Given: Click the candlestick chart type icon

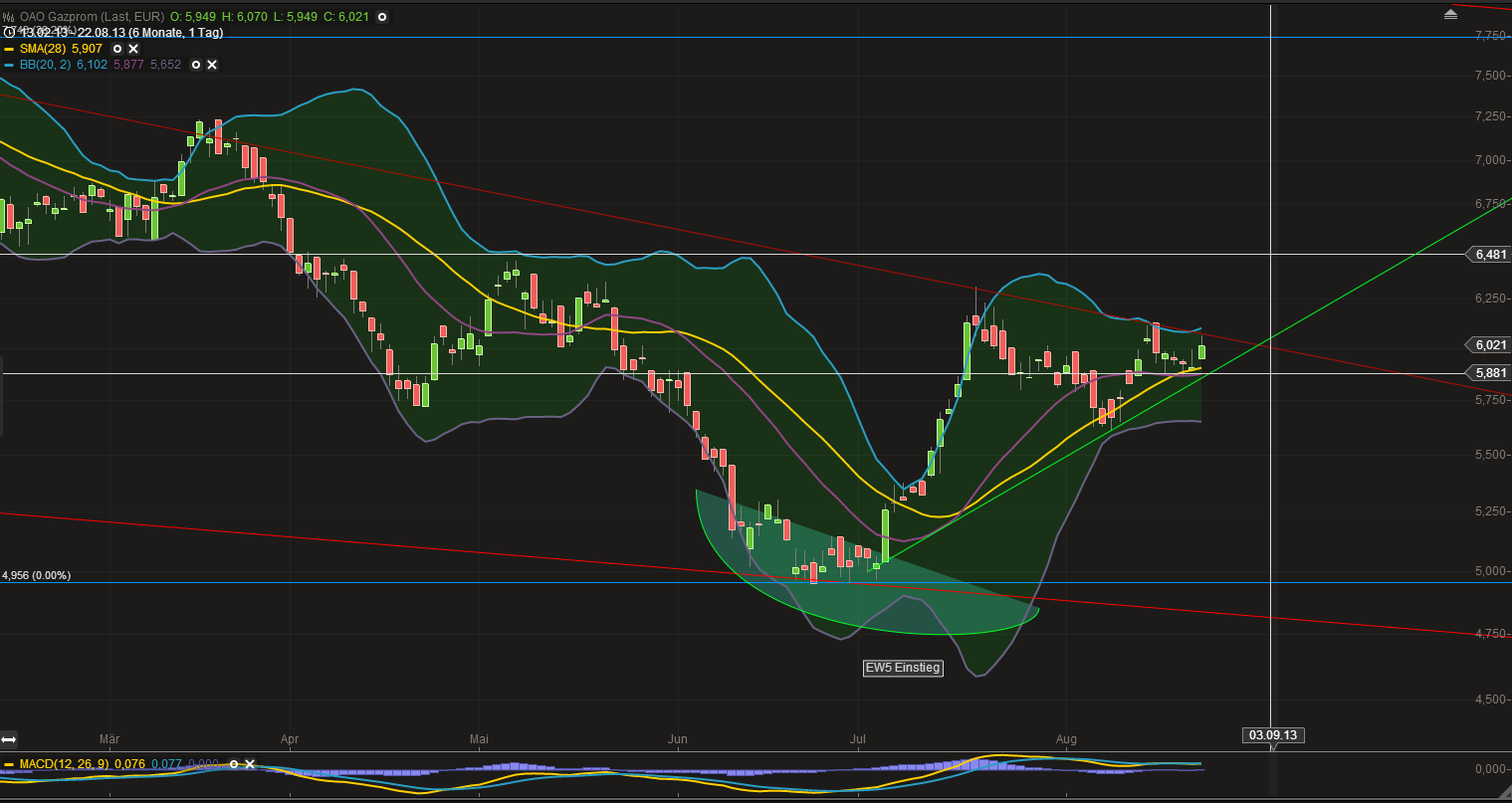Looking at the screenshot, I should pyautogui.click(x=8, y=16).
